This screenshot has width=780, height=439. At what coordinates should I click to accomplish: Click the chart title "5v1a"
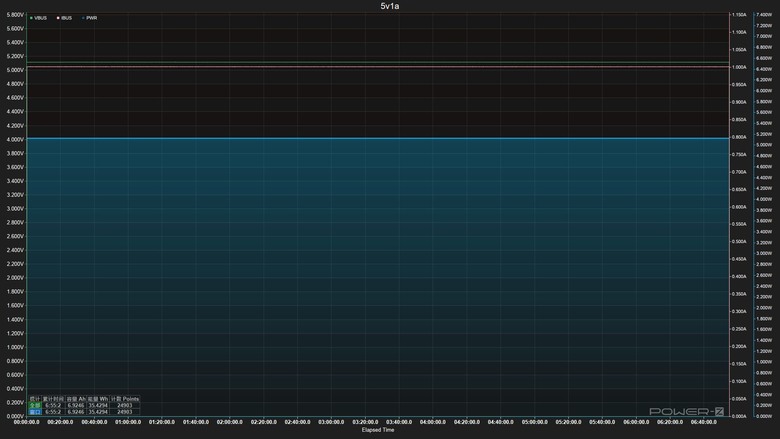tap(390, 6)
